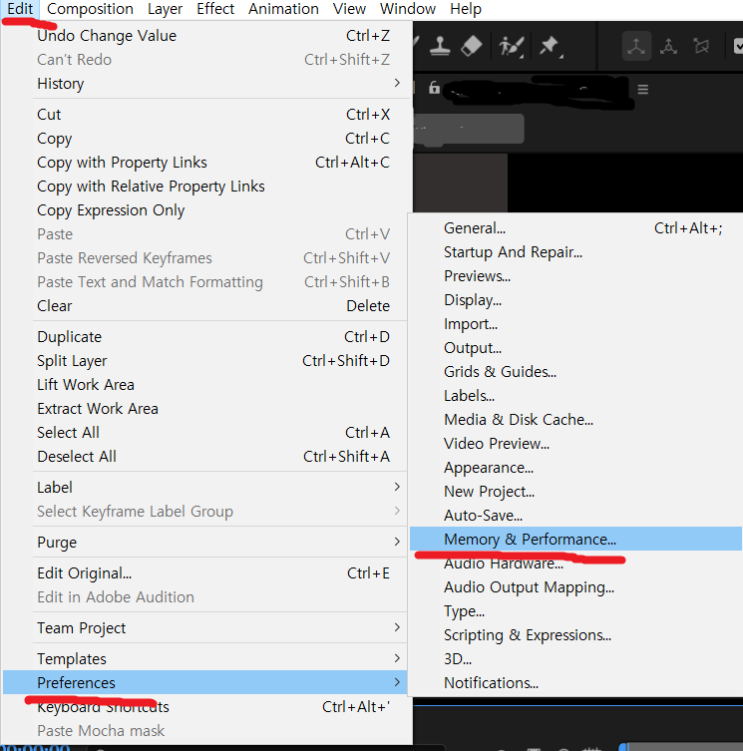Switch to View Axis mode
Image resolution: width=743 pixels, height=751 pixels.
coord(702,46)
